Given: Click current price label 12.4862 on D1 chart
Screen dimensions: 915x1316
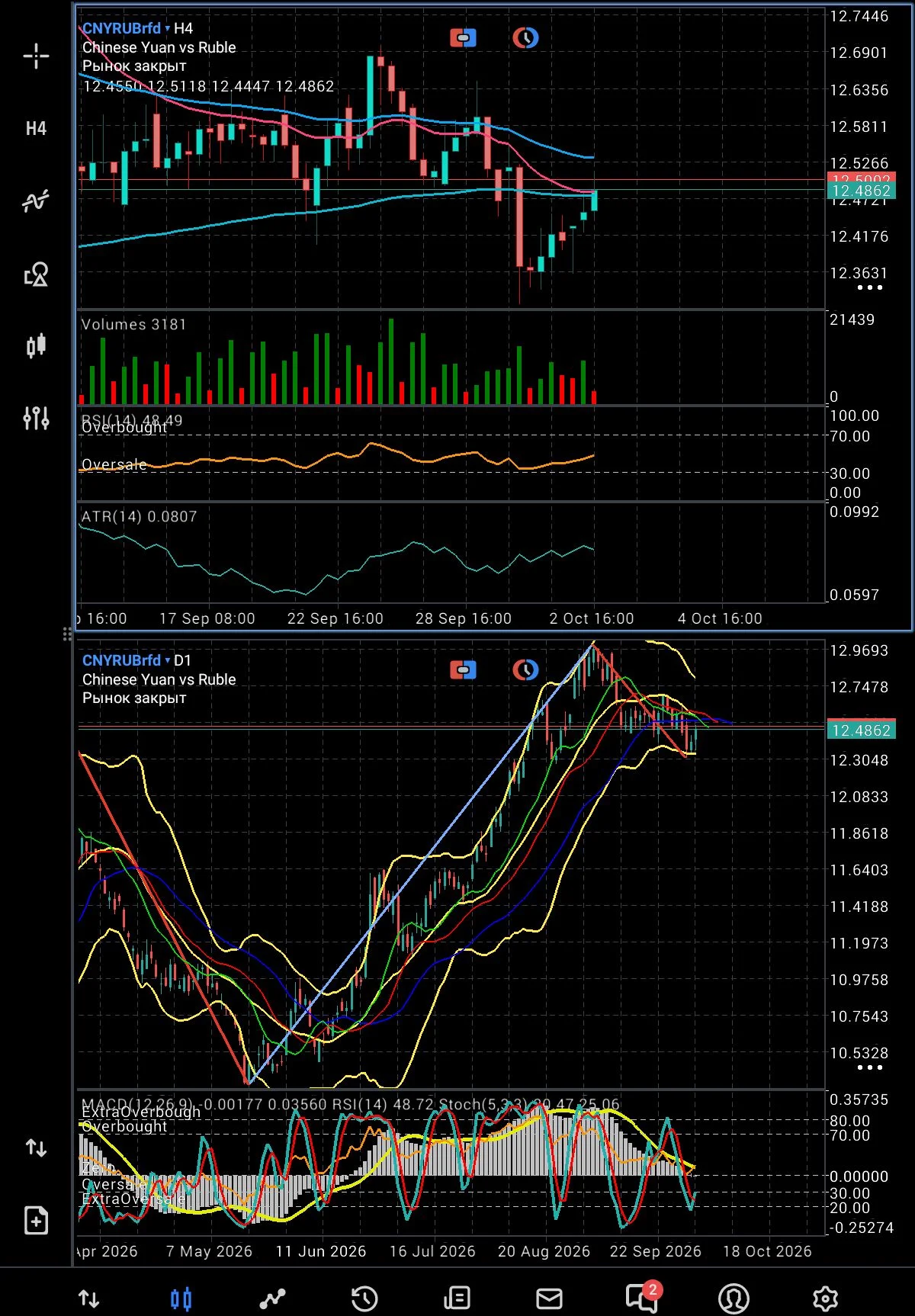Looking at the screenshot, I should [x=861, y=730].
